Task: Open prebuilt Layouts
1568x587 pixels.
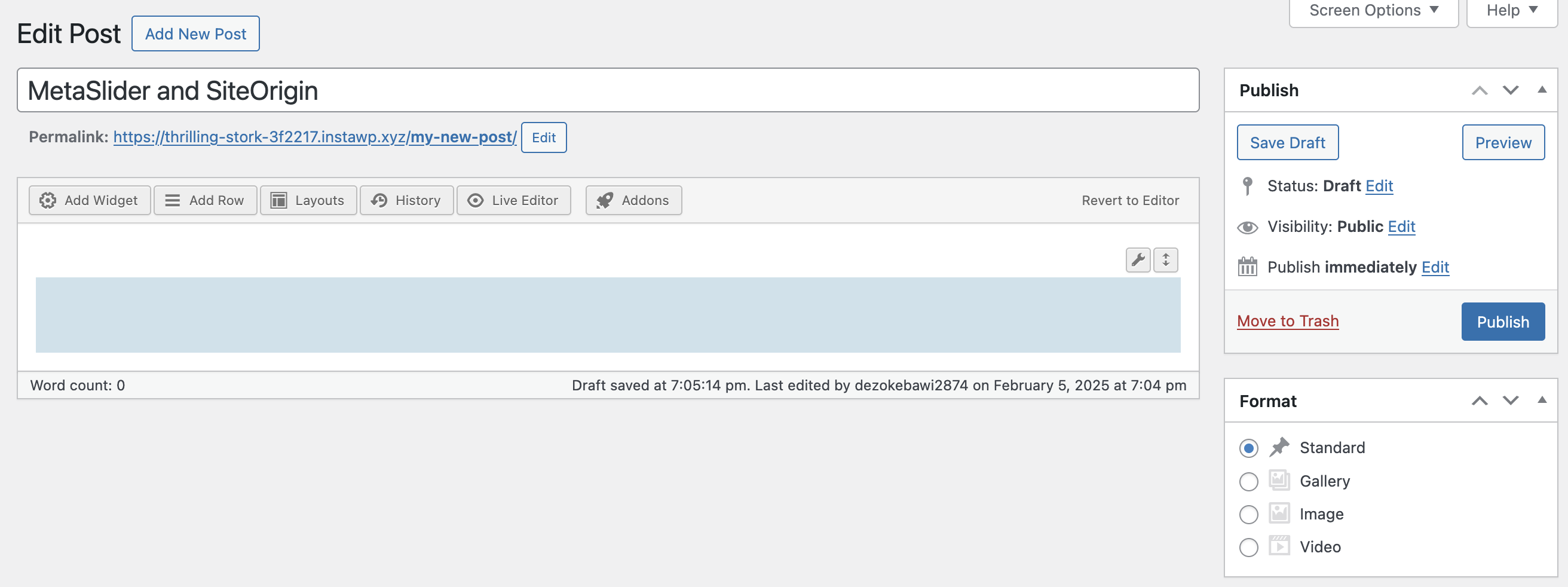Action: pyautogui.click(x=308, y=200)
